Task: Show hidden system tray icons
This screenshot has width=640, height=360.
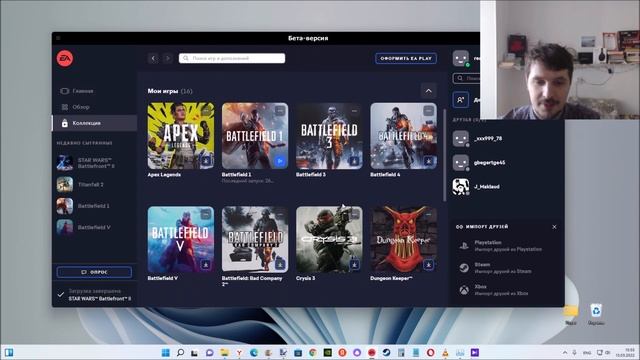Action: 565,352
